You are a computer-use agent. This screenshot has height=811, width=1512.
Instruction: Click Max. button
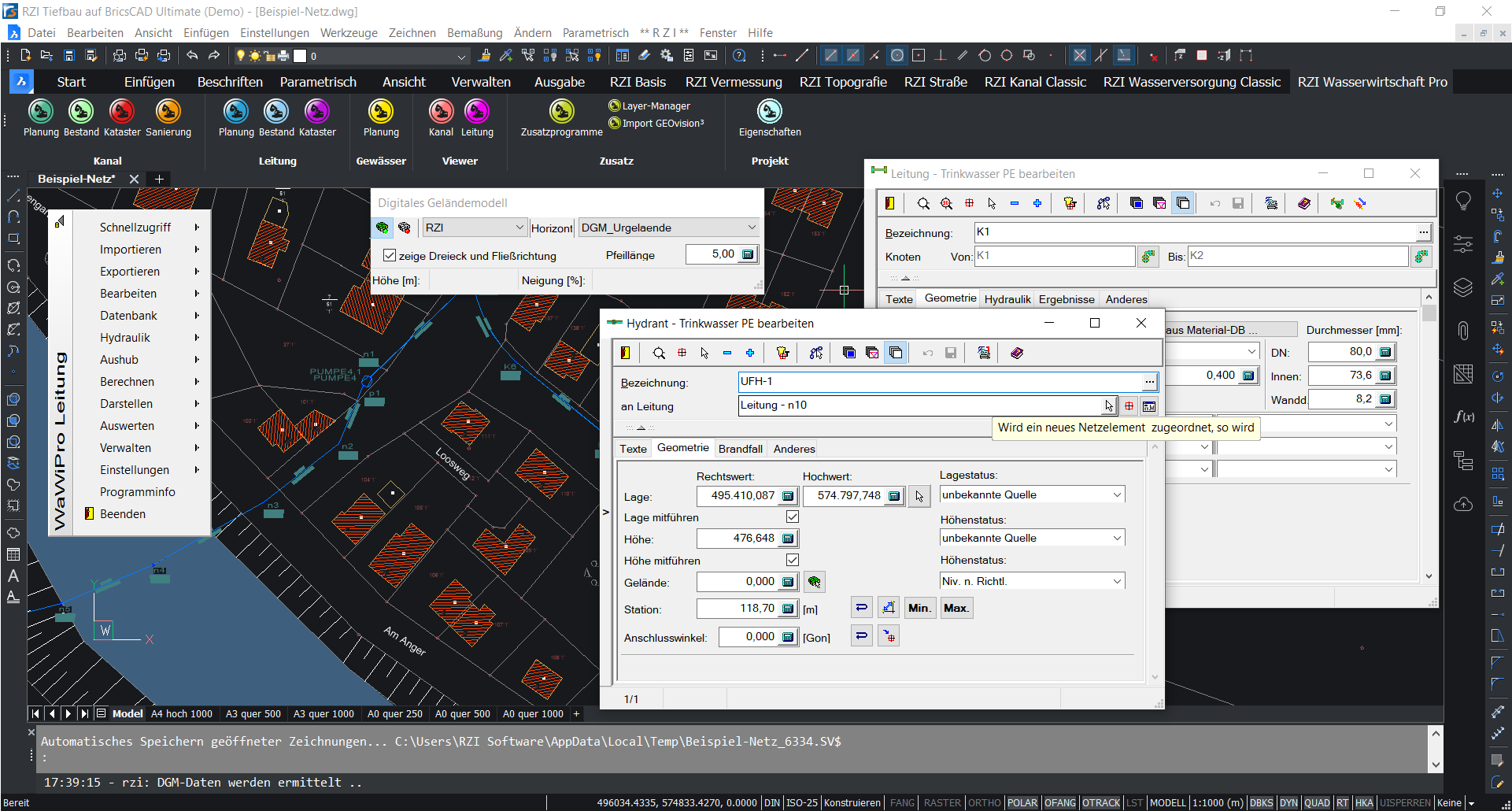point(956,608)
